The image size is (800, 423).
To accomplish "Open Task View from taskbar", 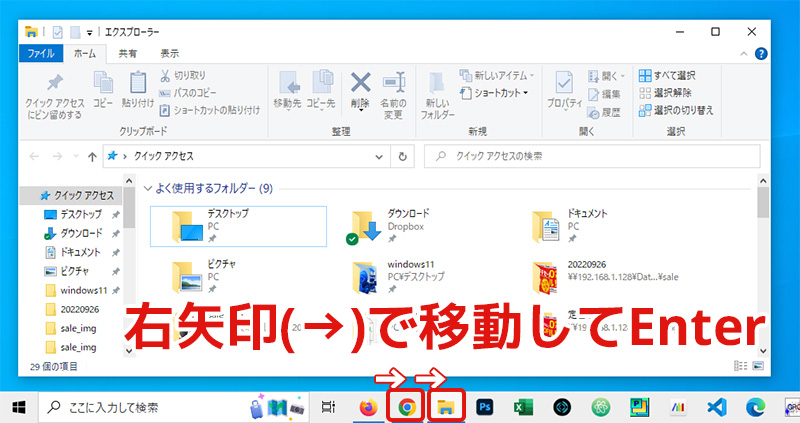I will tap(329, 407).
